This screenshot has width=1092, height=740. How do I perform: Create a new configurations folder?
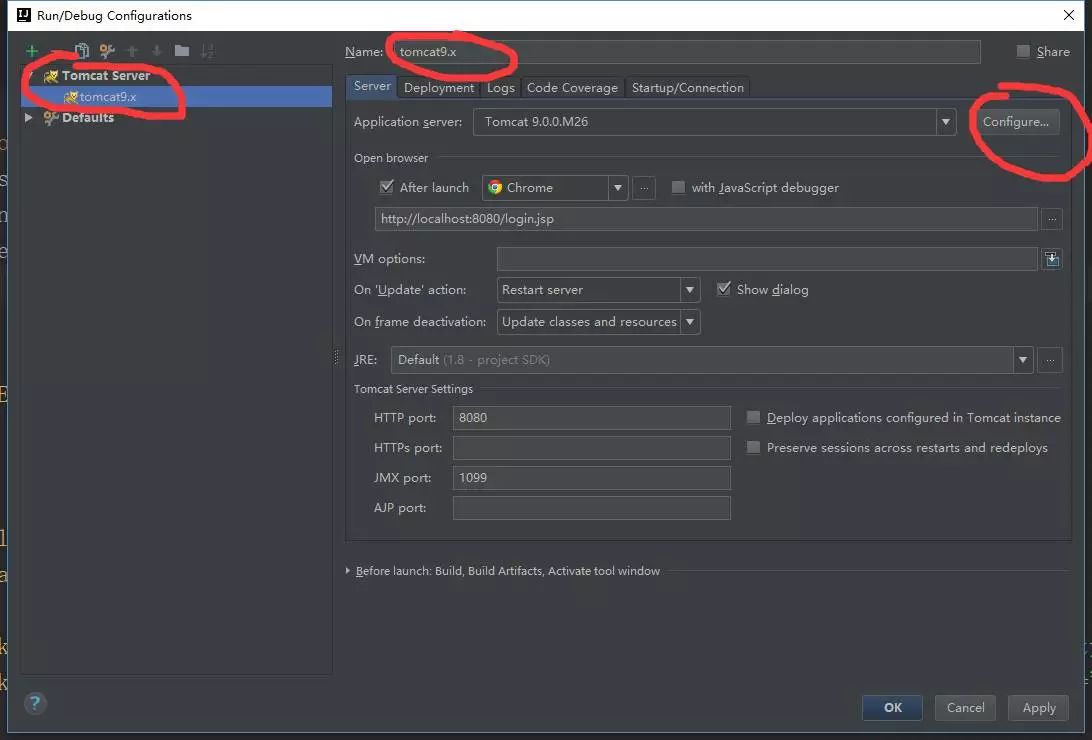(x=182, y=51)
